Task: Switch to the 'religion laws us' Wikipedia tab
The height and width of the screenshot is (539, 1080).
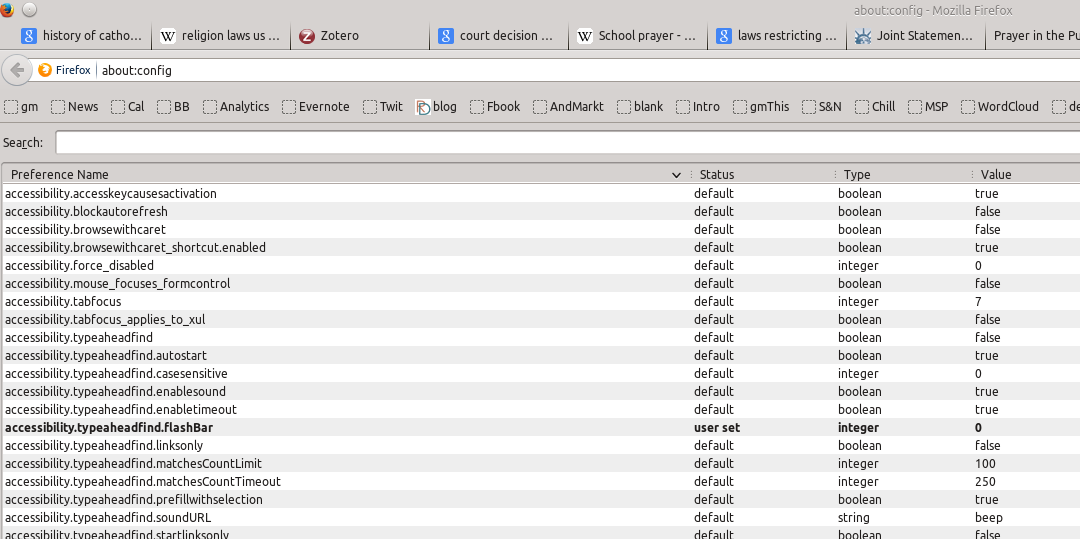Action: (x=222, y=36)
